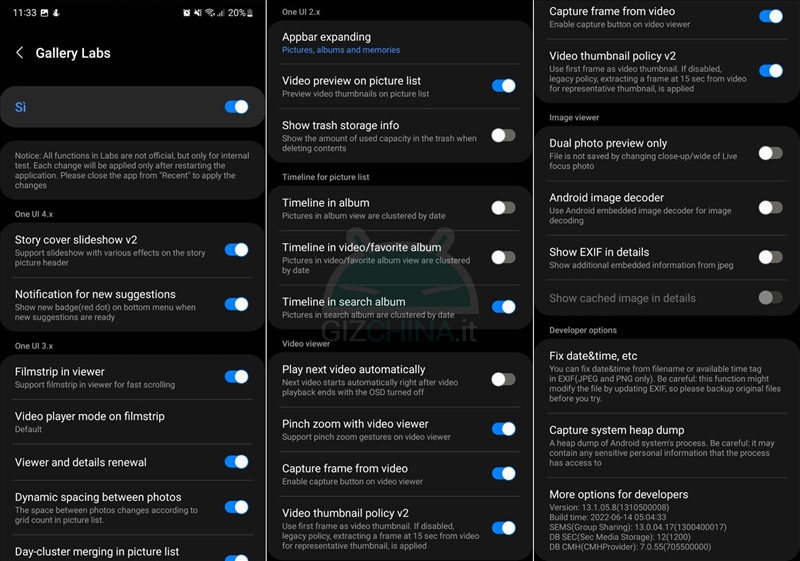Disable Dynamic spacing between photos switch

[236, 507]
